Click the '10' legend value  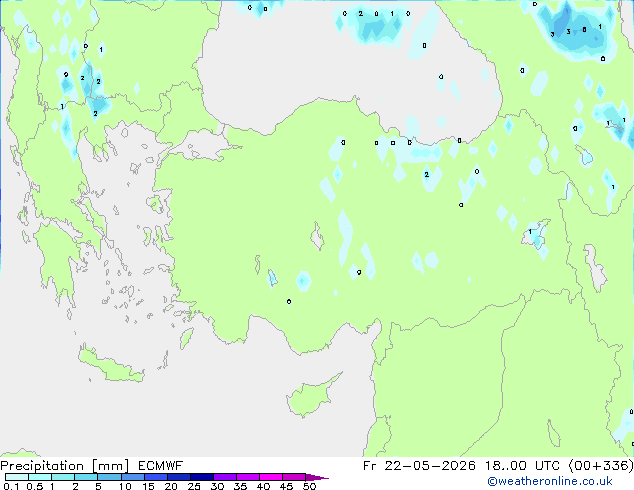pos(125,486)
